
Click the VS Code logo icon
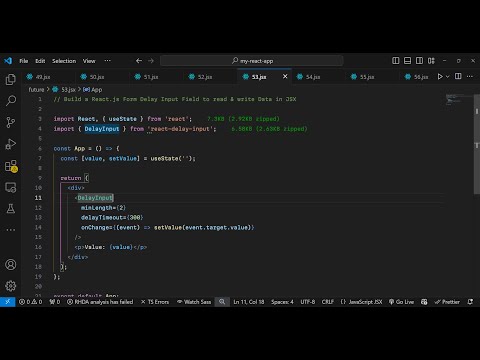point(8,61)
